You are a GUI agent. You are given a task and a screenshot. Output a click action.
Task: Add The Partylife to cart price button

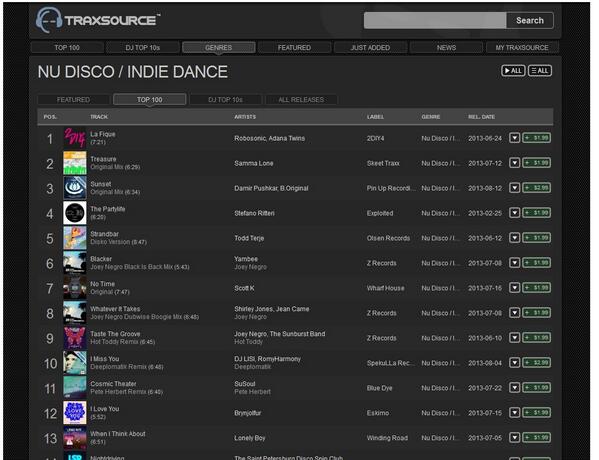(x=536, y=213)
